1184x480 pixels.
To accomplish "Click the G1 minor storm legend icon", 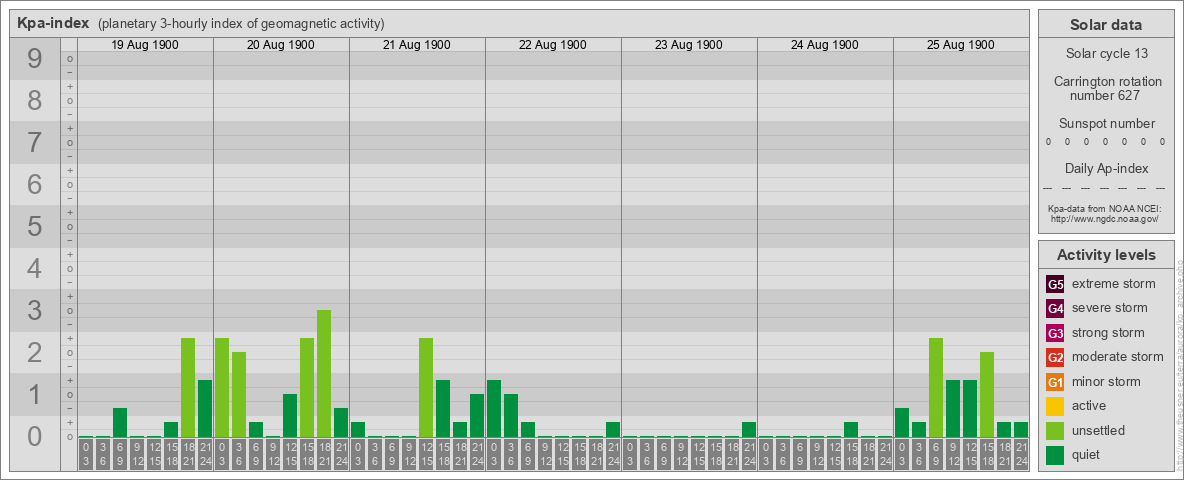I will tap(1055, 381).
